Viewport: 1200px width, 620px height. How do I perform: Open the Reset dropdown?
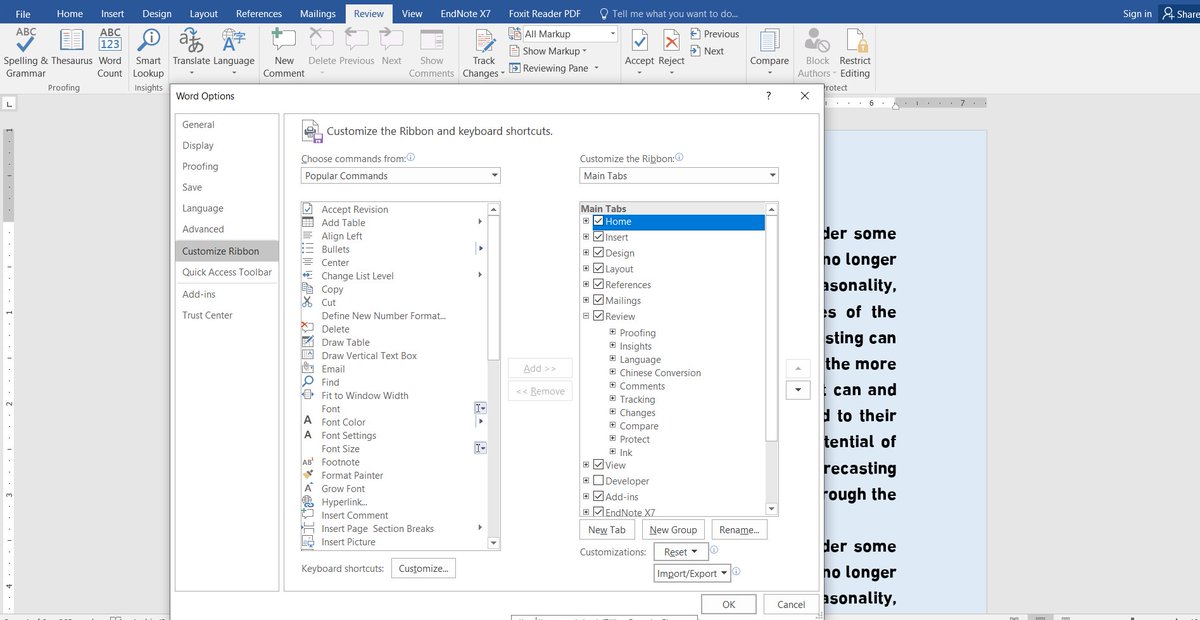tap(680, 552)
